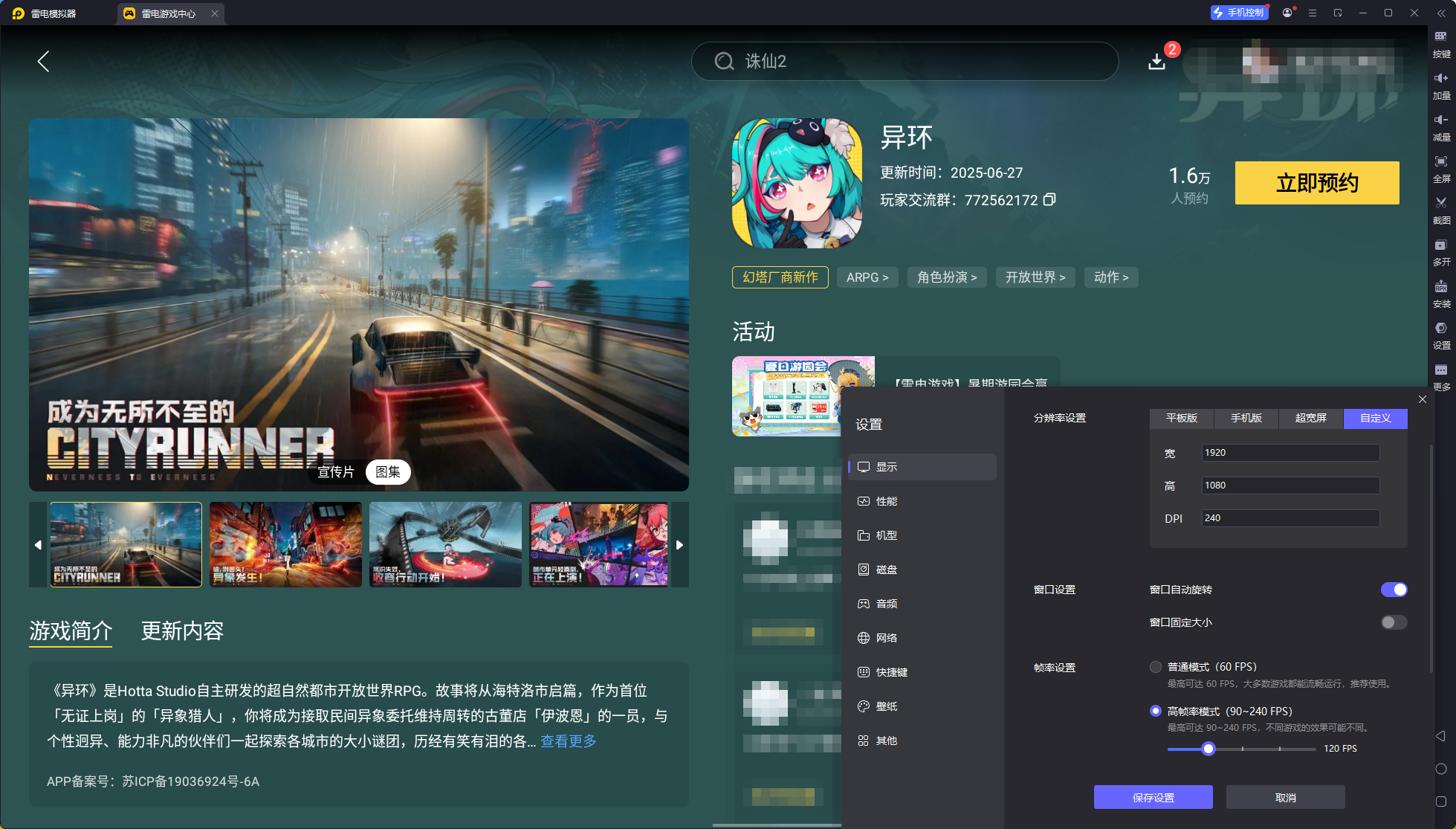Close the settings panel with X

(x=1422, y=399)
